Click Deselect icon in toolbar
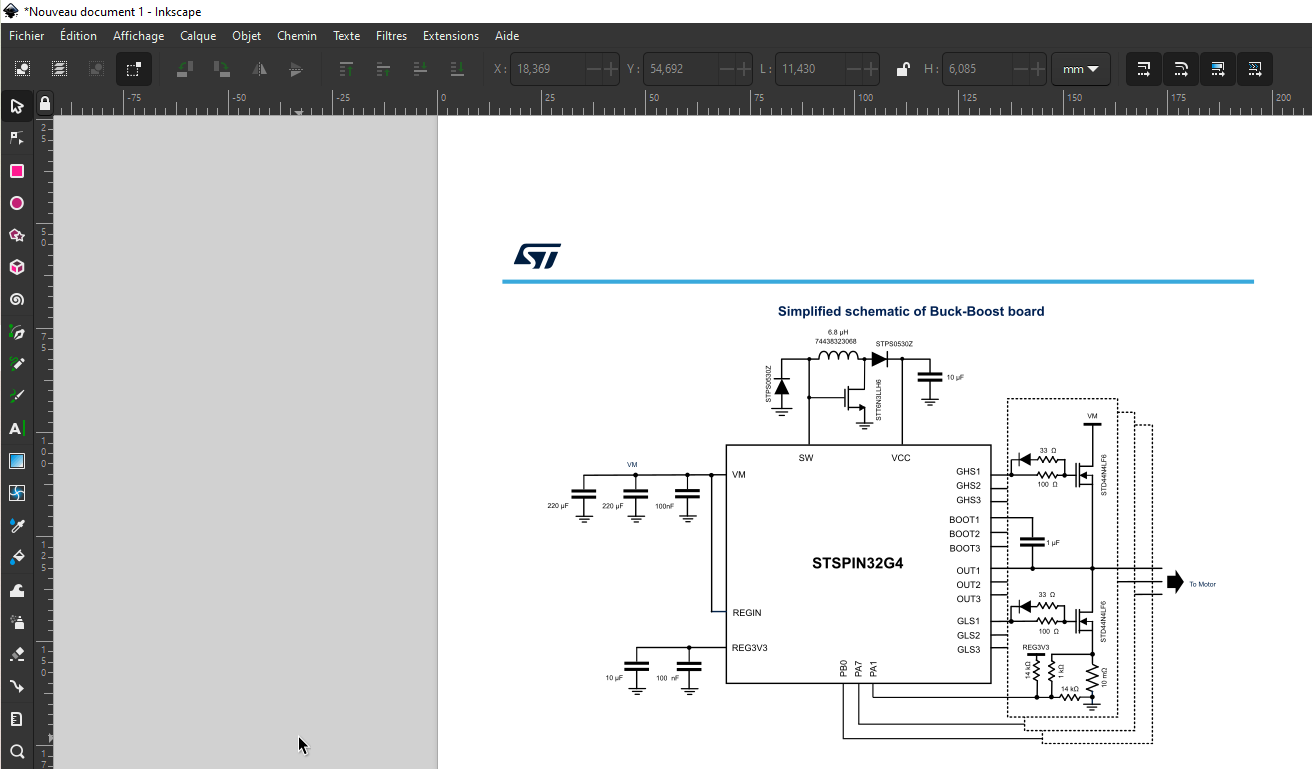The width and height of the screenshot is (1312, 769). tap(96, 69)
